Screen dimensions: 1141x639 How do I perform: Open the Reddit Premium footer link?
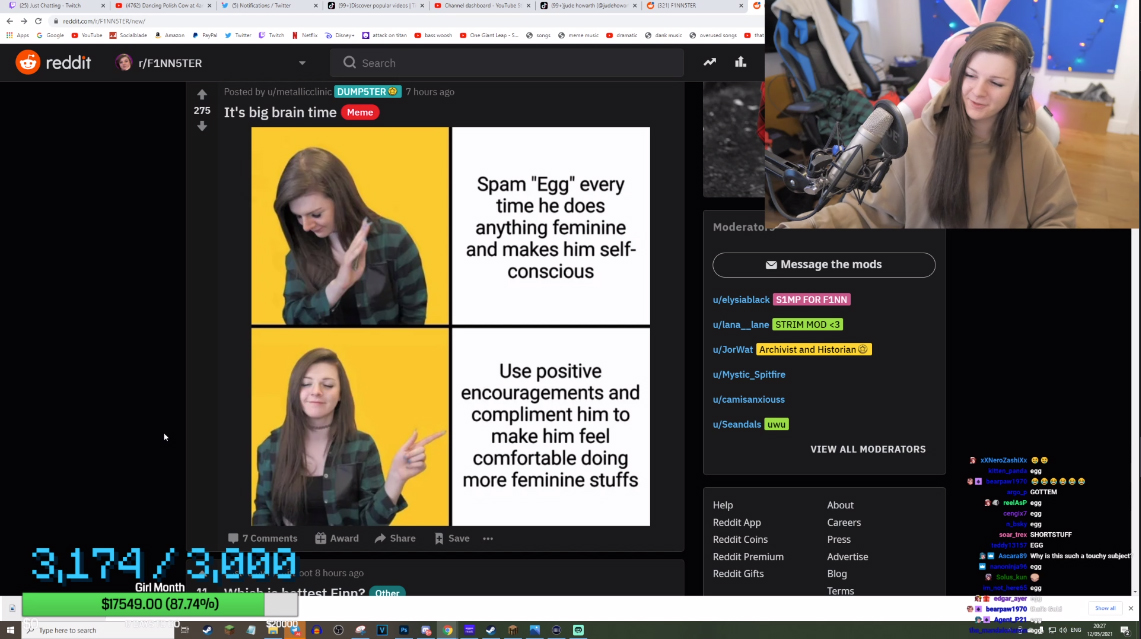(x=748, y=557)
